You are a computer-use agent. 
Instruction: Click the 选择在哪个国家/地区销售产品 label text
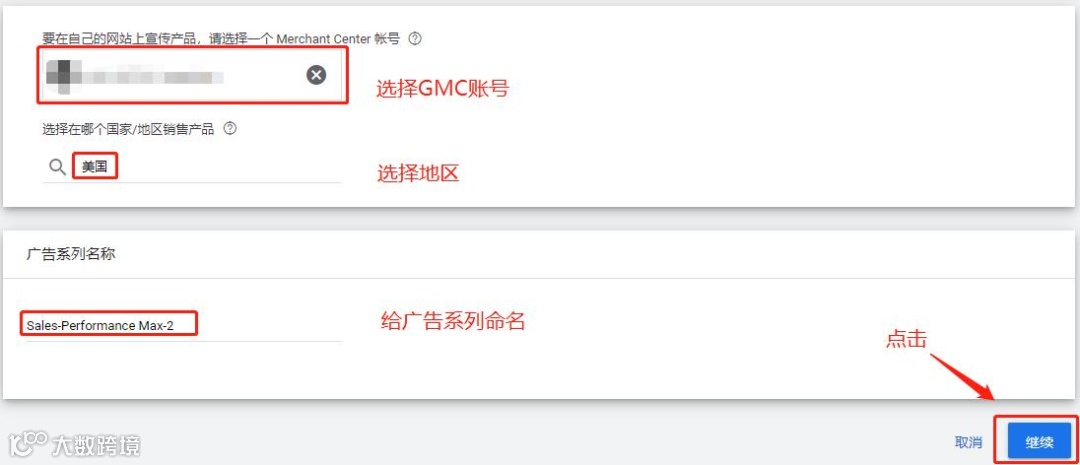(128, 129)
